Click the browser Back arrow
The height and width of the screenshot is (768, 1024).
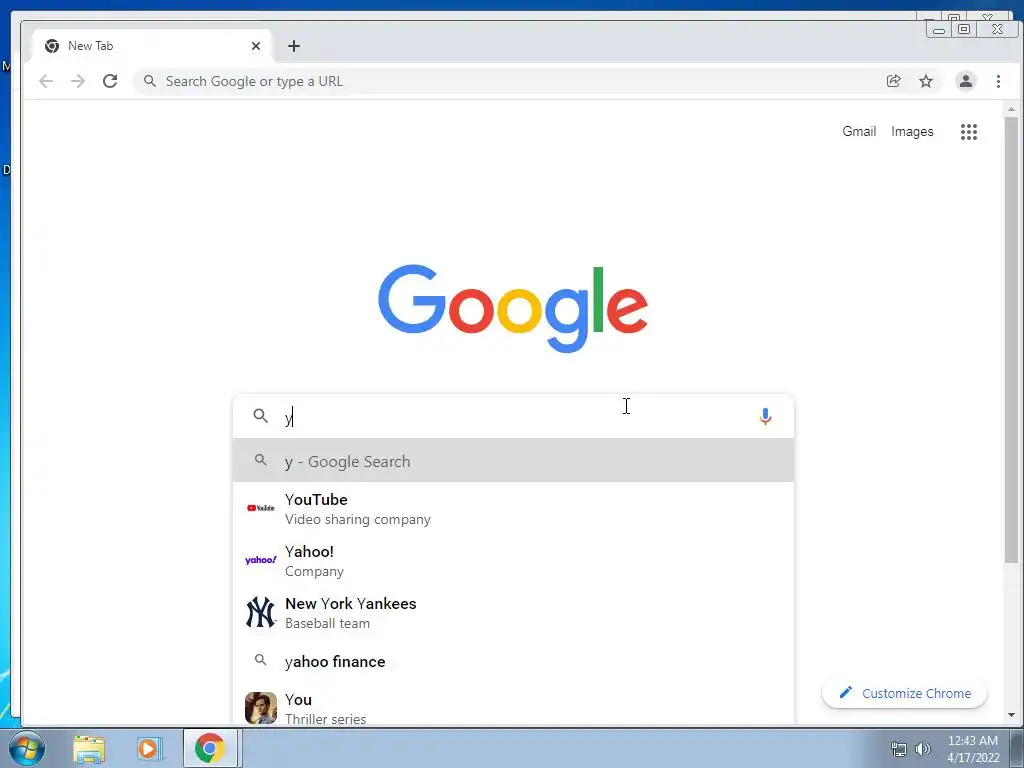pyautogui.click(x=46, y=81)
